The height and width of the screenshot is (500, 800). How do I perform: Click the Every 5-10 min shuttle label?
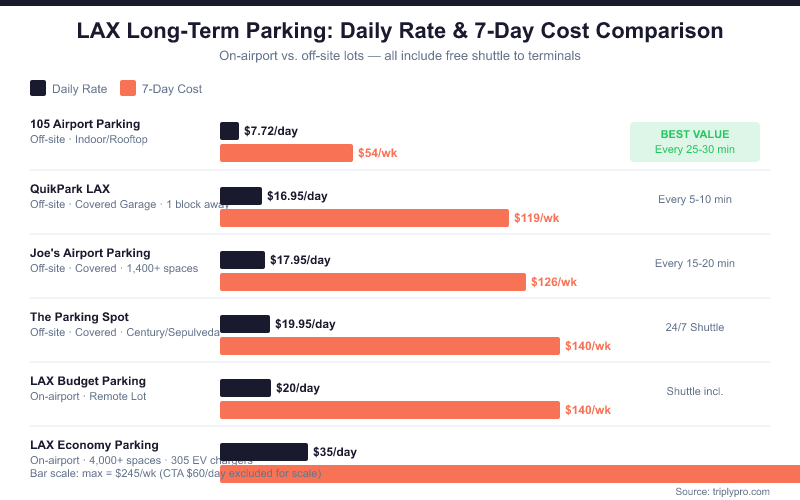coord(695,199)
